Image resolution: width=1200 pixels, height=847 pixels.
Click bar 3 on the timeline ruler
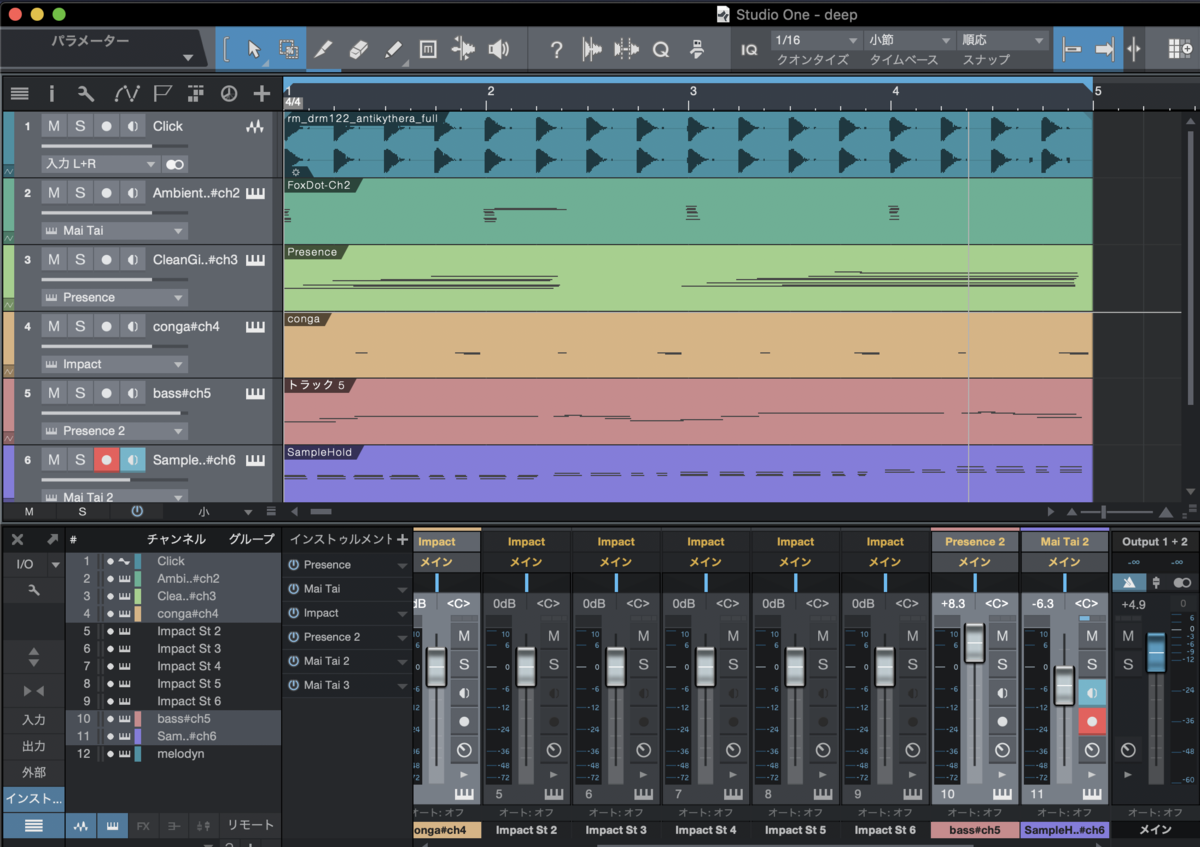click(x=693, y=92)
